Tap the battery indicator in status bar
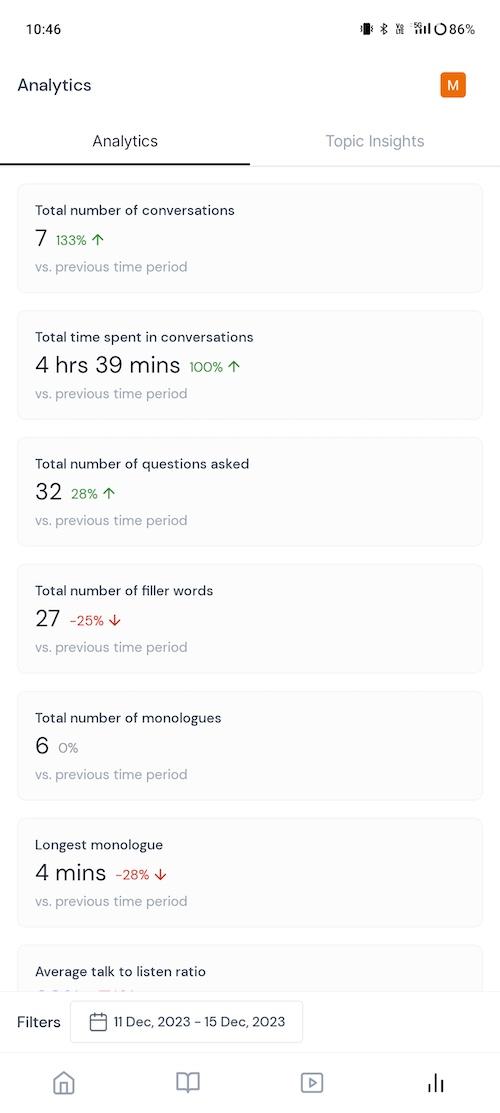 tap(454, 29)
